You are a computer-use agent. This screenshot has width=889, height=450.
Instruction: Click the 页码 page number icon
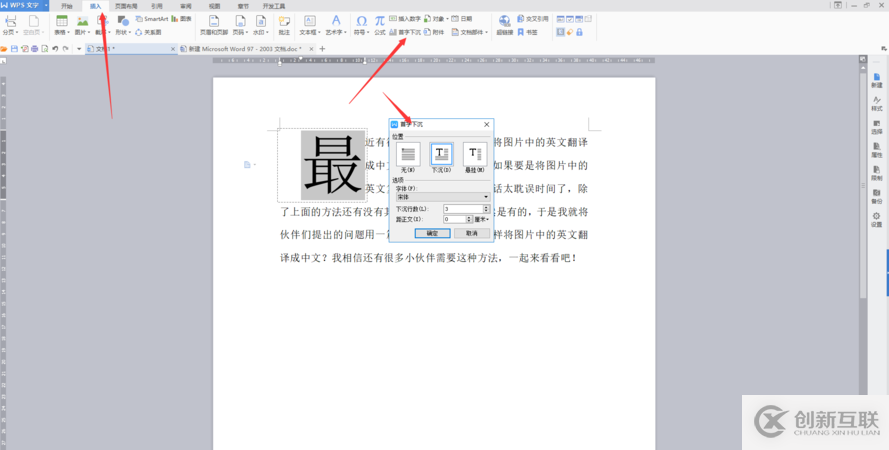coord(240,22)
